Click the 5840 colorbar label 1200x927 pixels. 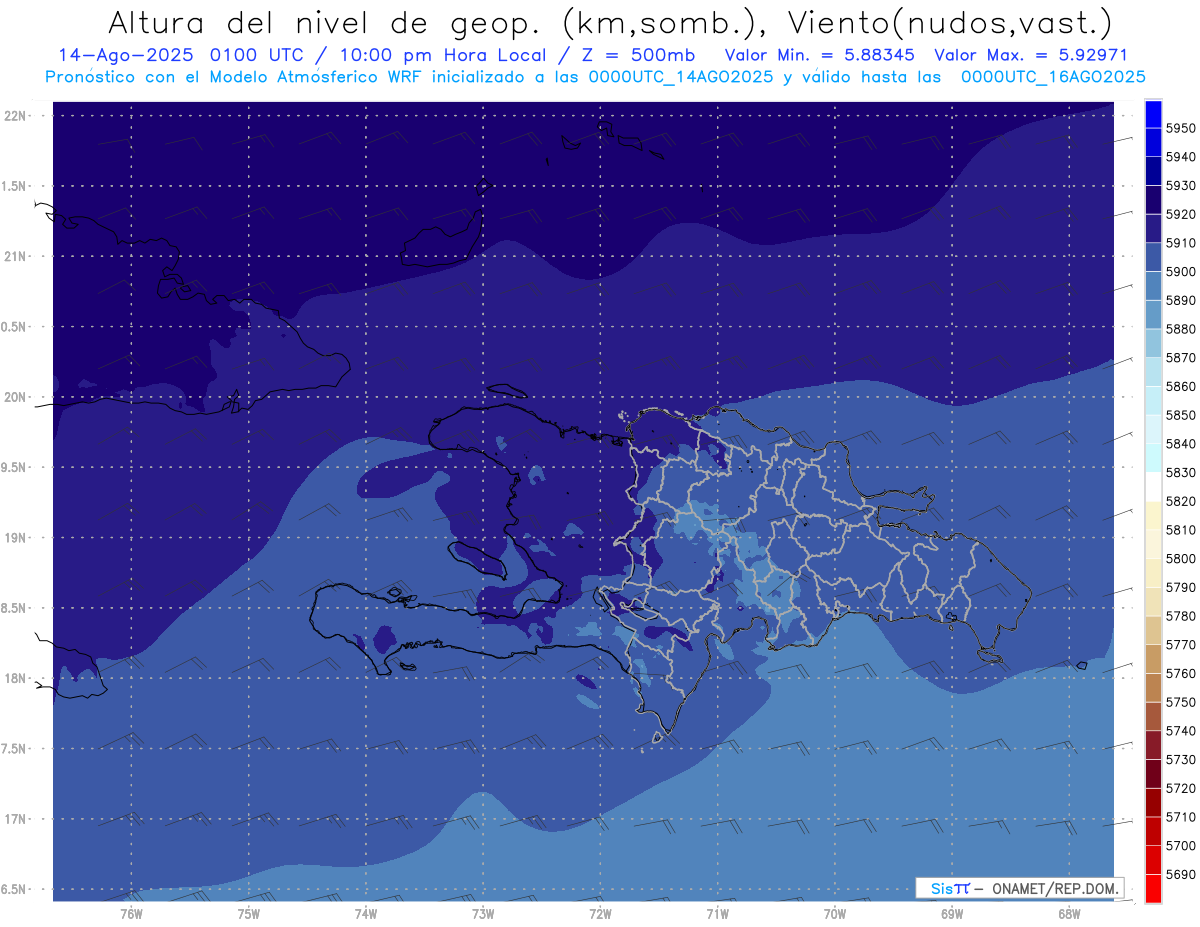point(1180,444)
